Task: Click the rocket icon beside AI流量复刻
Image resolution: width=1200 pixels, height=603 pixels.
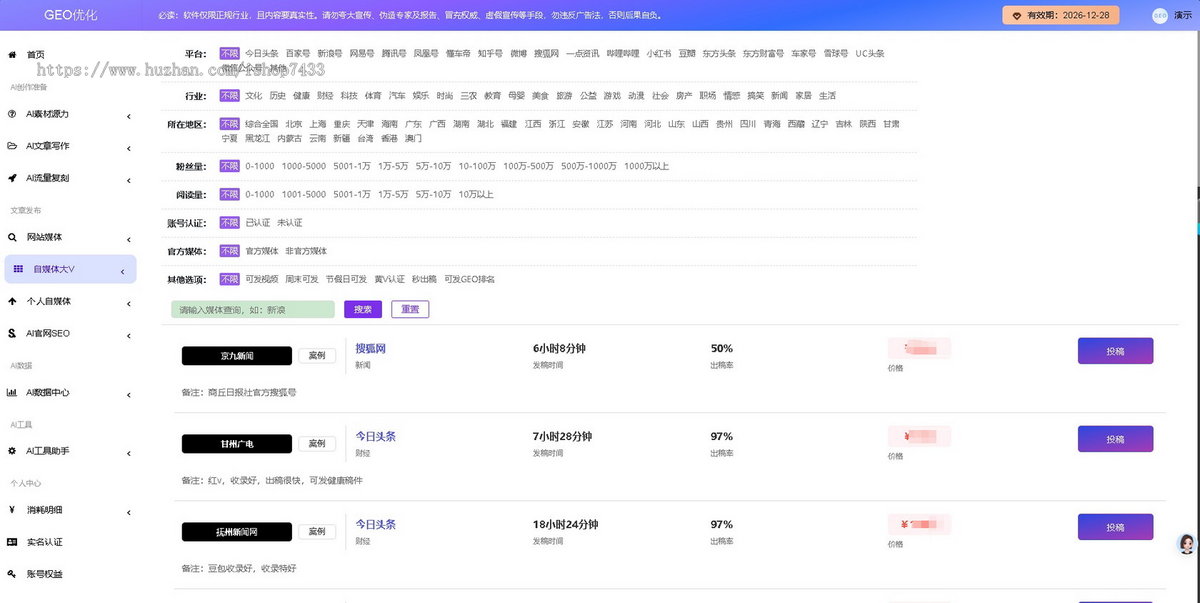Action: [x=12, y=178]
